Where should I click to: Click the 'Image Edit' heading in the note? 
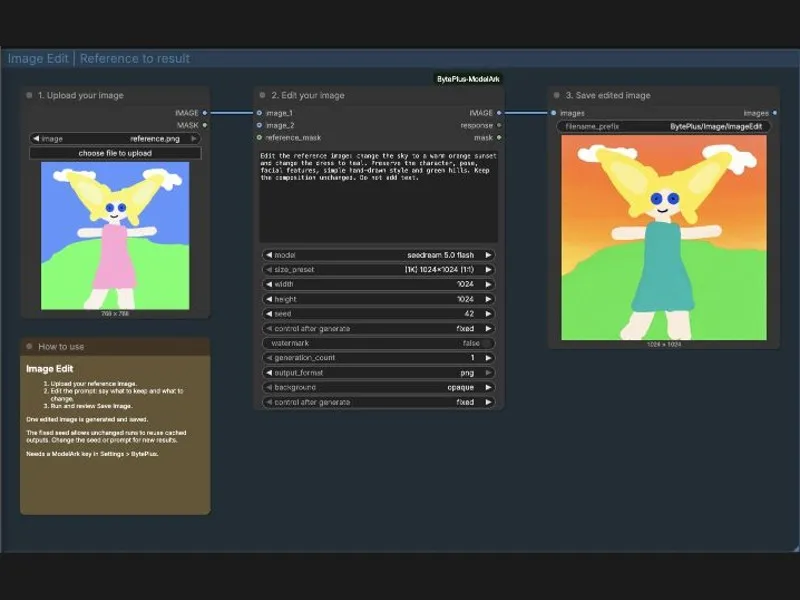49,369
